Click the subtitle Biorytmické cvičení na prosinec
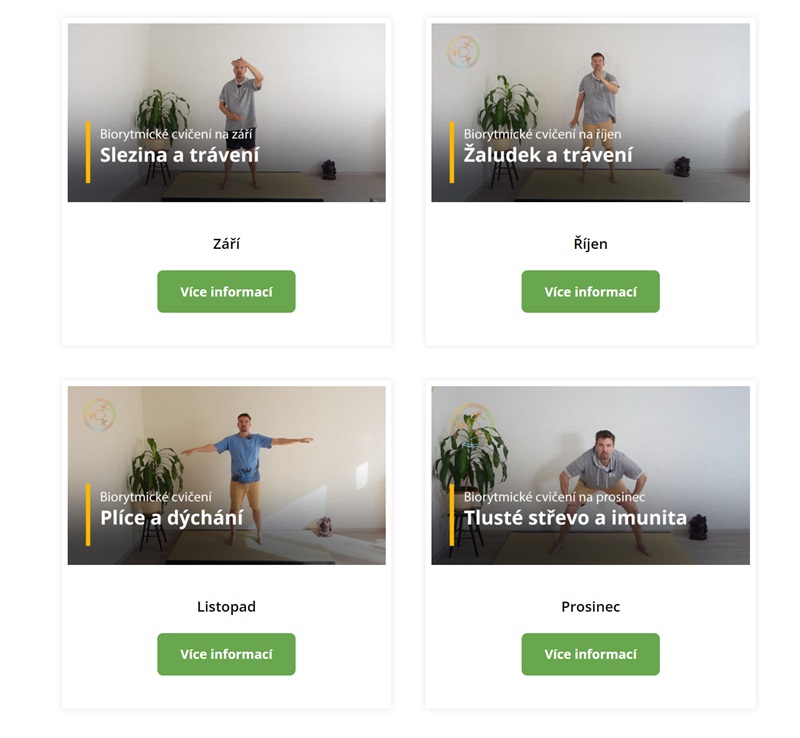This screenshot has height=738, width=800. (x=554, y=497)
